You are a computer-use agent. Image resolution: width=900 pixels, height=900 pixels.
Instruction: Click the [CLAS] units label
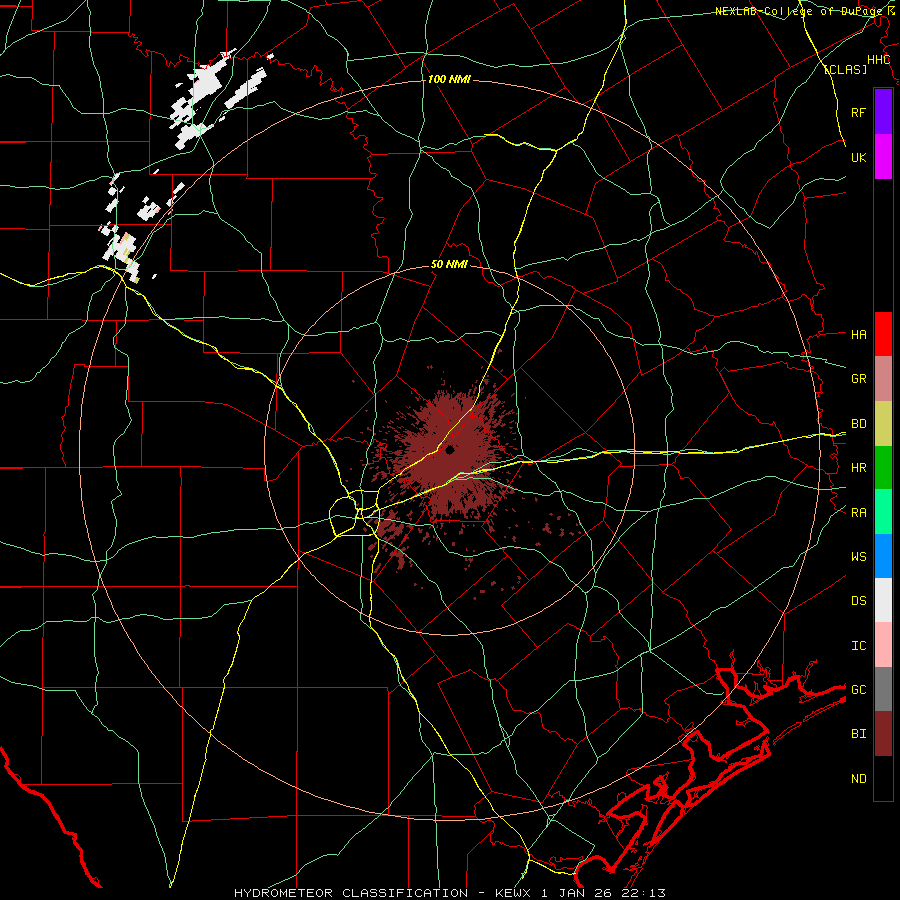click(845, 69)
